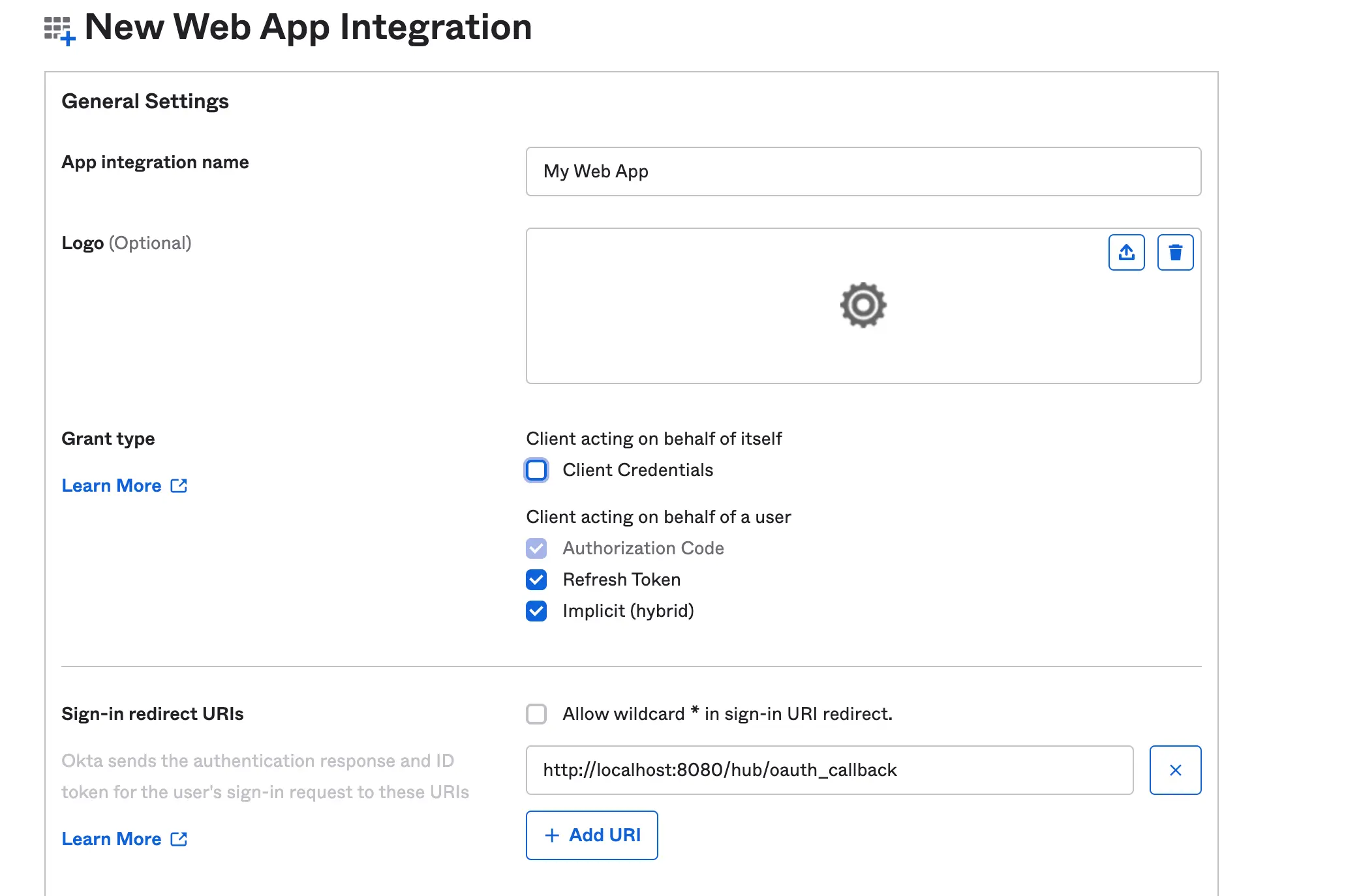1361x896 pixels.
Task: Open Learn More link under Grant type
Action: 112,486
